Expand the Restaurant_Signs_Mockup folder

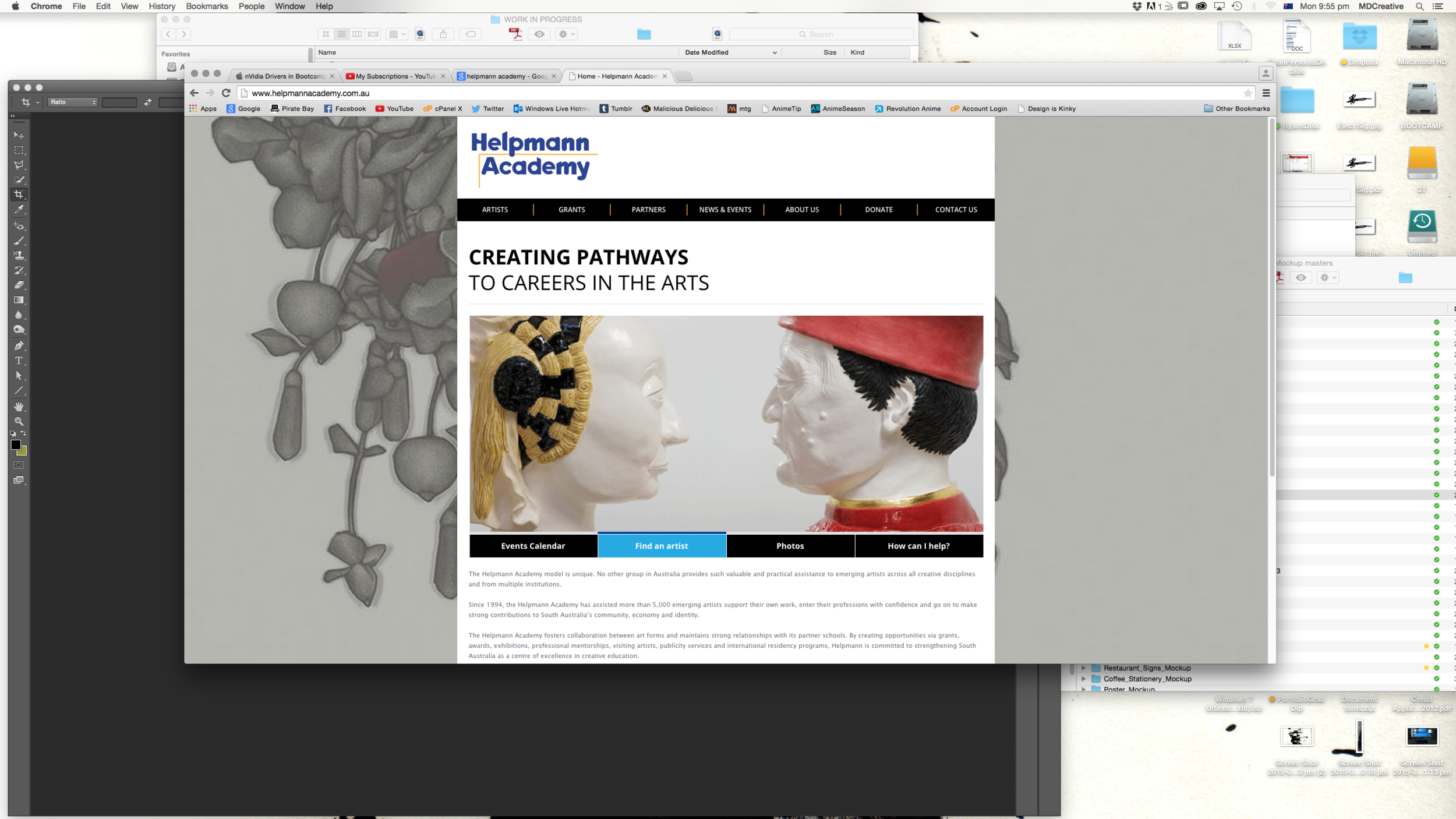pyautogui.click(x=1084, y=668)
